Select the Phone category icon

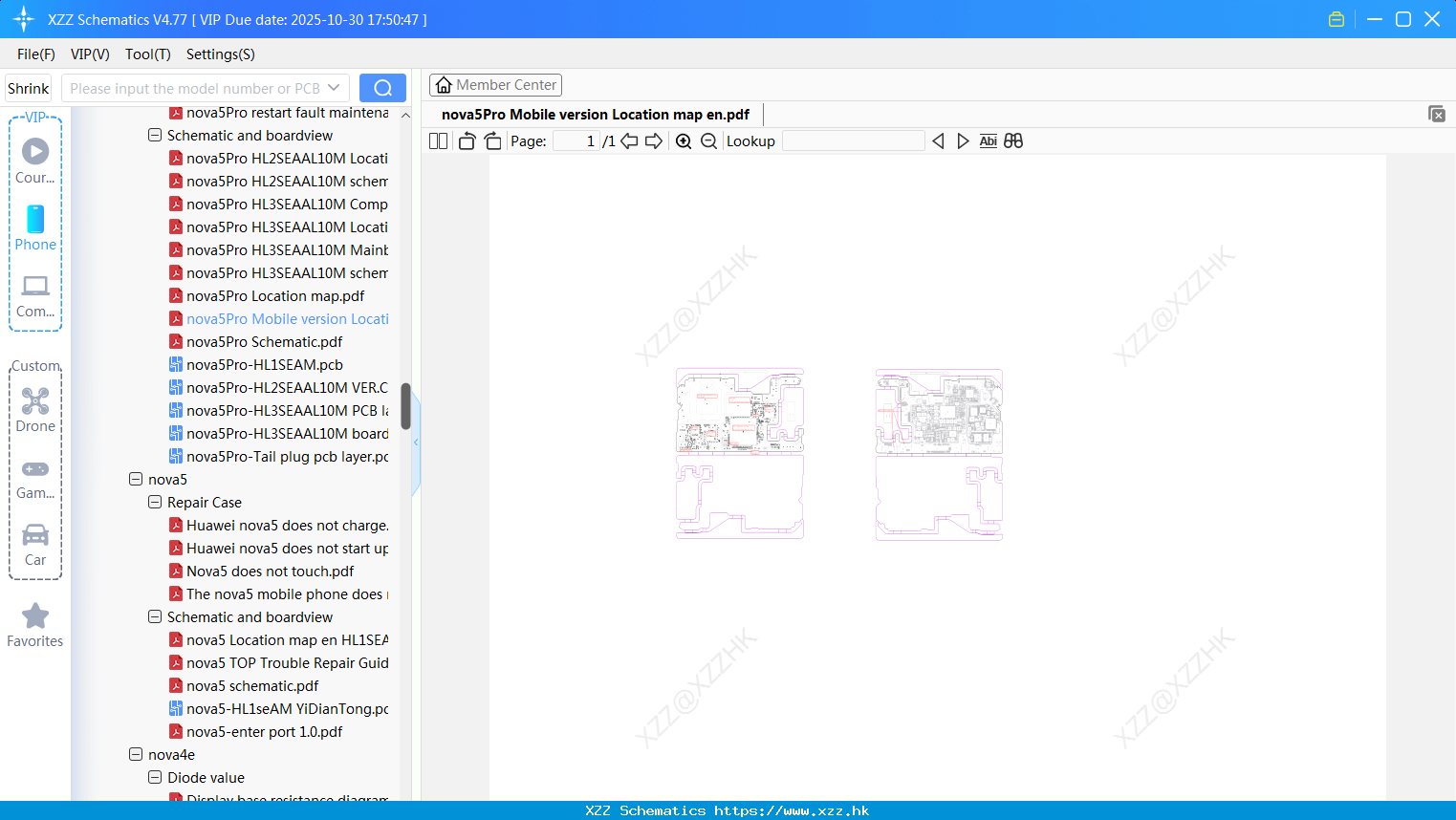coord(35,228)
